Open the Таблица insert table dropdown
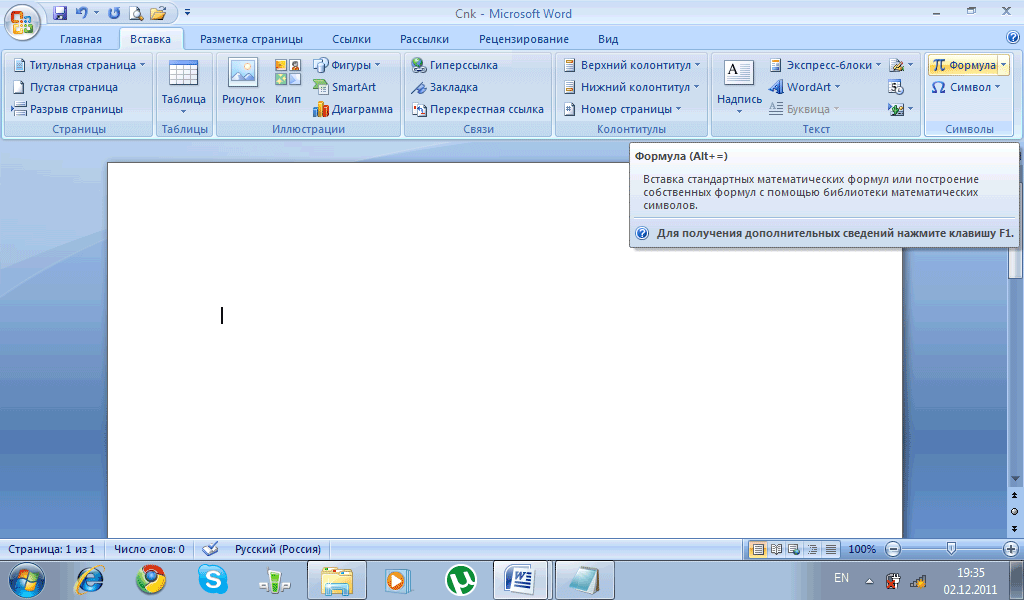 tap(184, 85)
